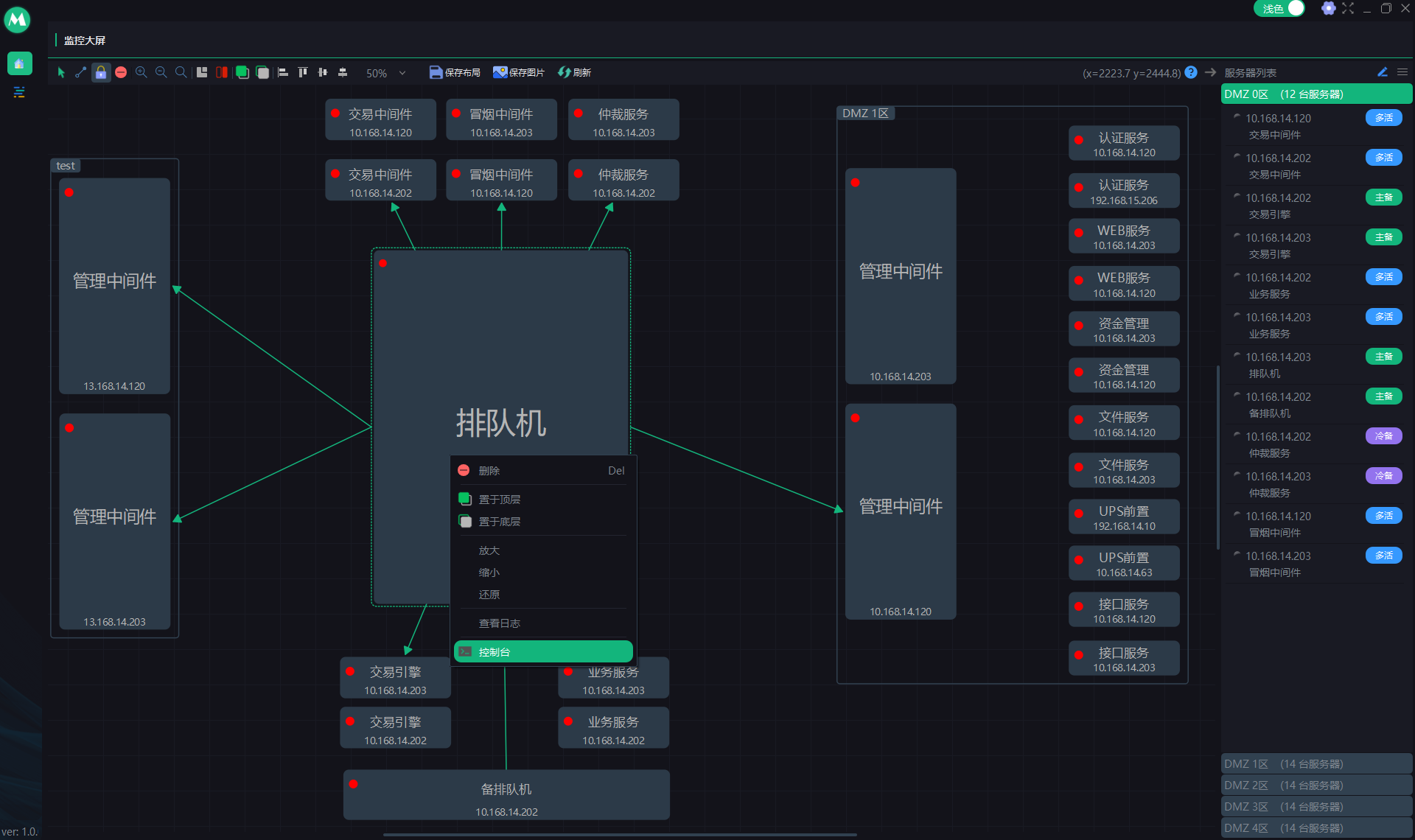Open the server list hamburger menu
The height and width of the screenshot is (840, 1415).
(1402, 72)
